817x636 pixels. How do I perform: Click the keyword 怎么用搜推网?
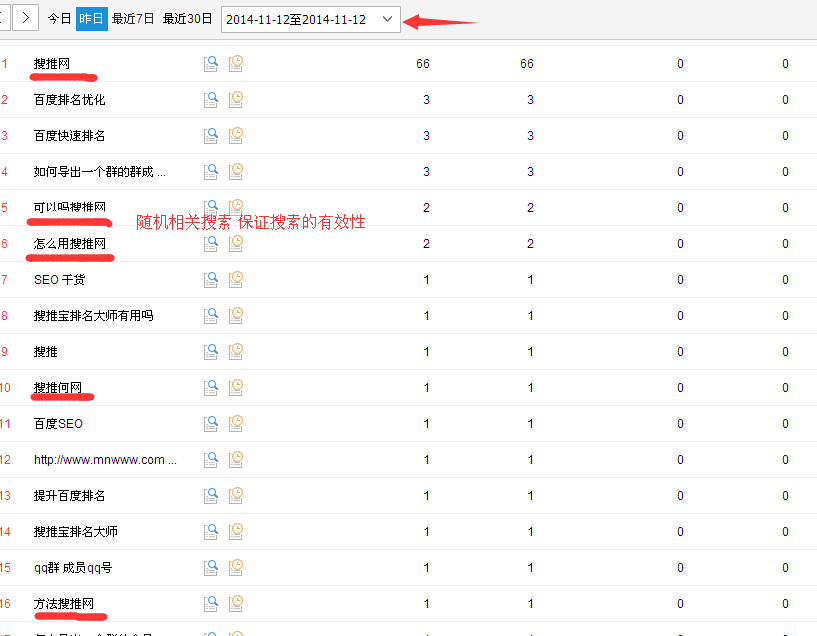69,244
